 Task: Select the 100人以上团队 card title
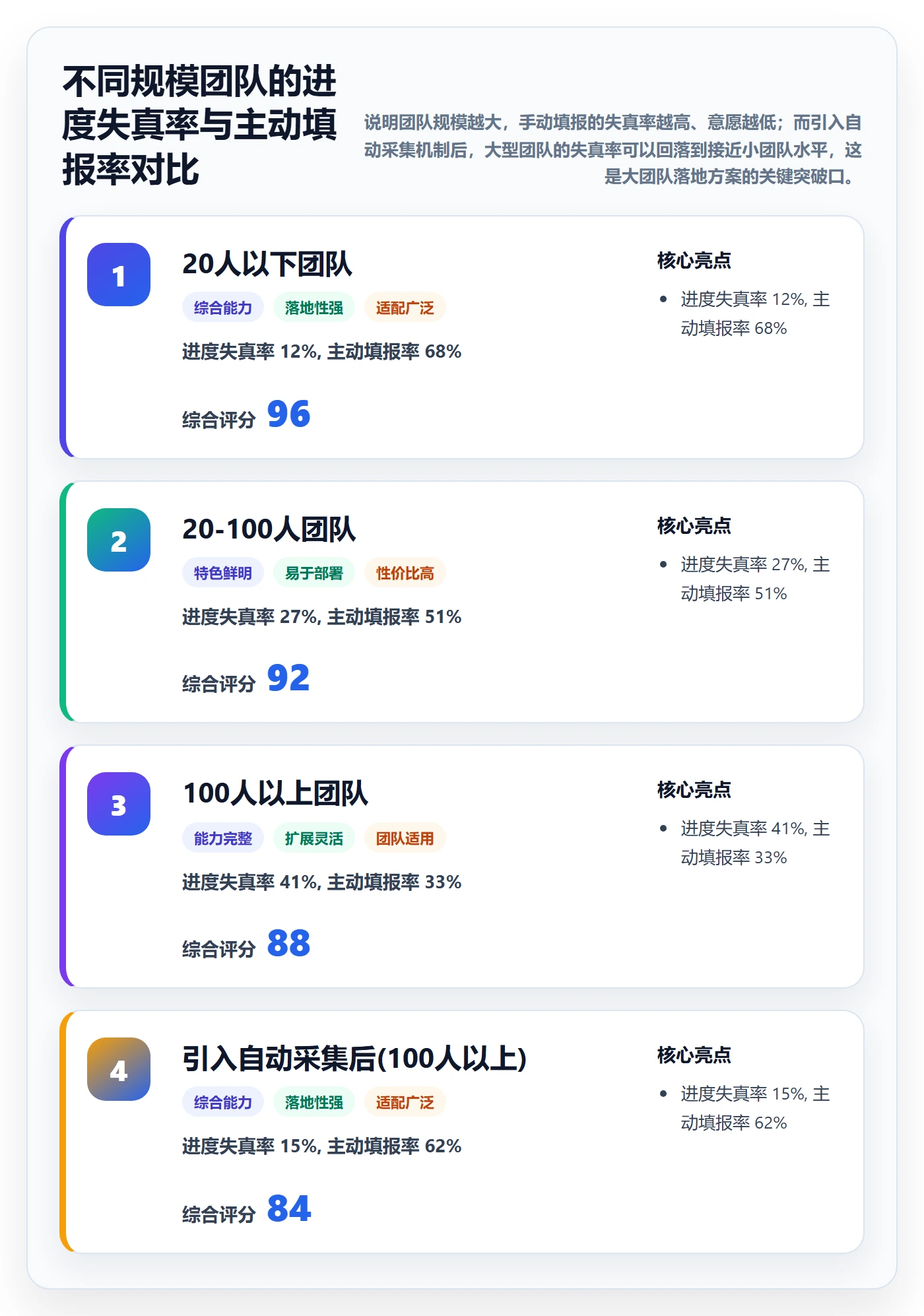(x=275, y=793)
